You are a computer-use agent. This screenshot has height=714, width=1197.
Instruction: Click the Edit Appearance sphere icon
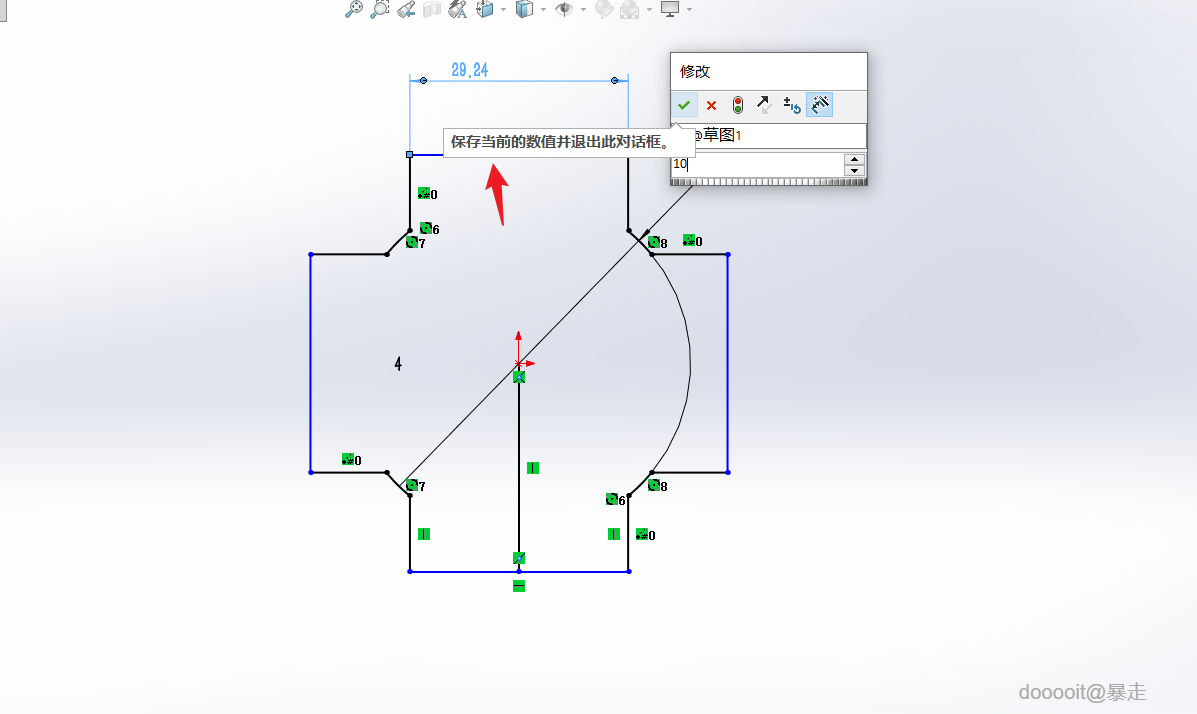[x=604, y=9]
